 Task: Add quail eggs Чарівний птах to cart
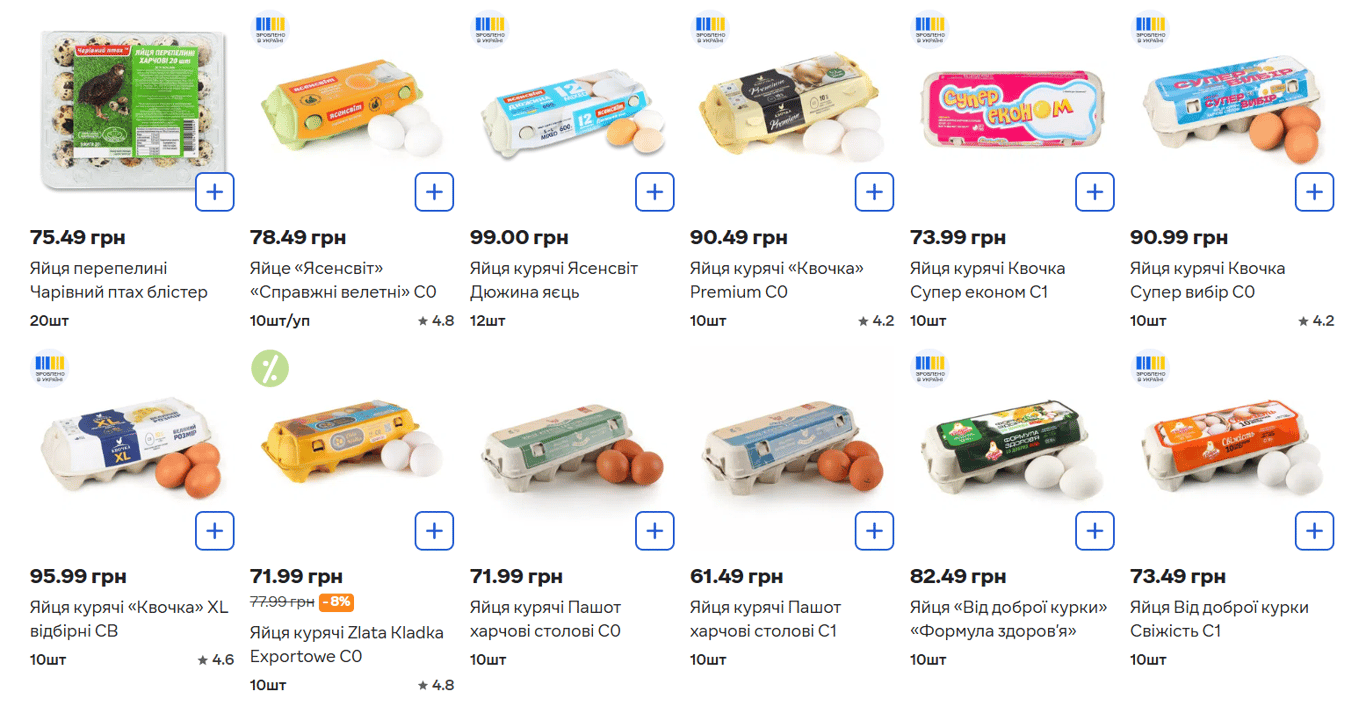pyautogui.click(x=214, y=192)
